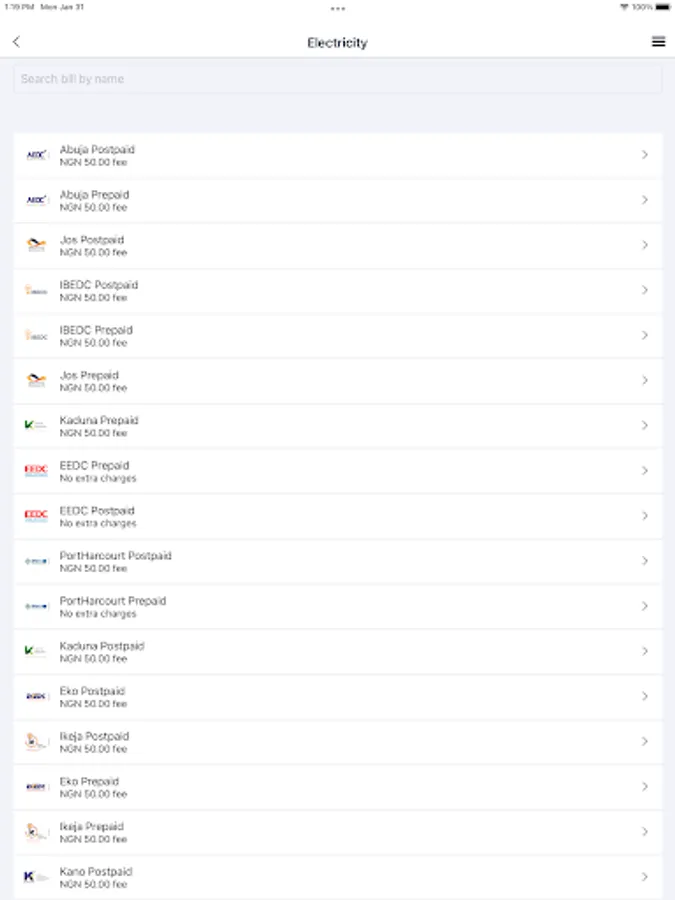Click the Abuja Postpaid AEDC logo
Screen dimensions: 675x900
pos(36,155)
